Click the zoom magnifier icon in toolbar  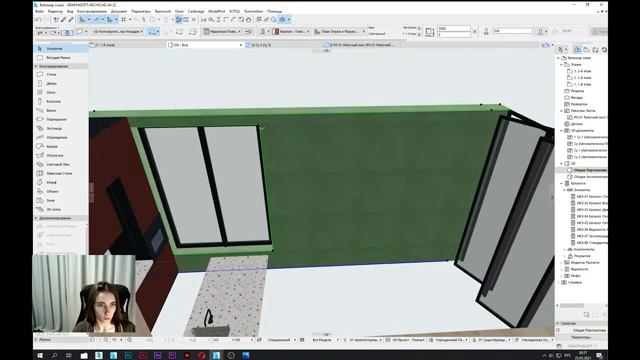[211, 20]
